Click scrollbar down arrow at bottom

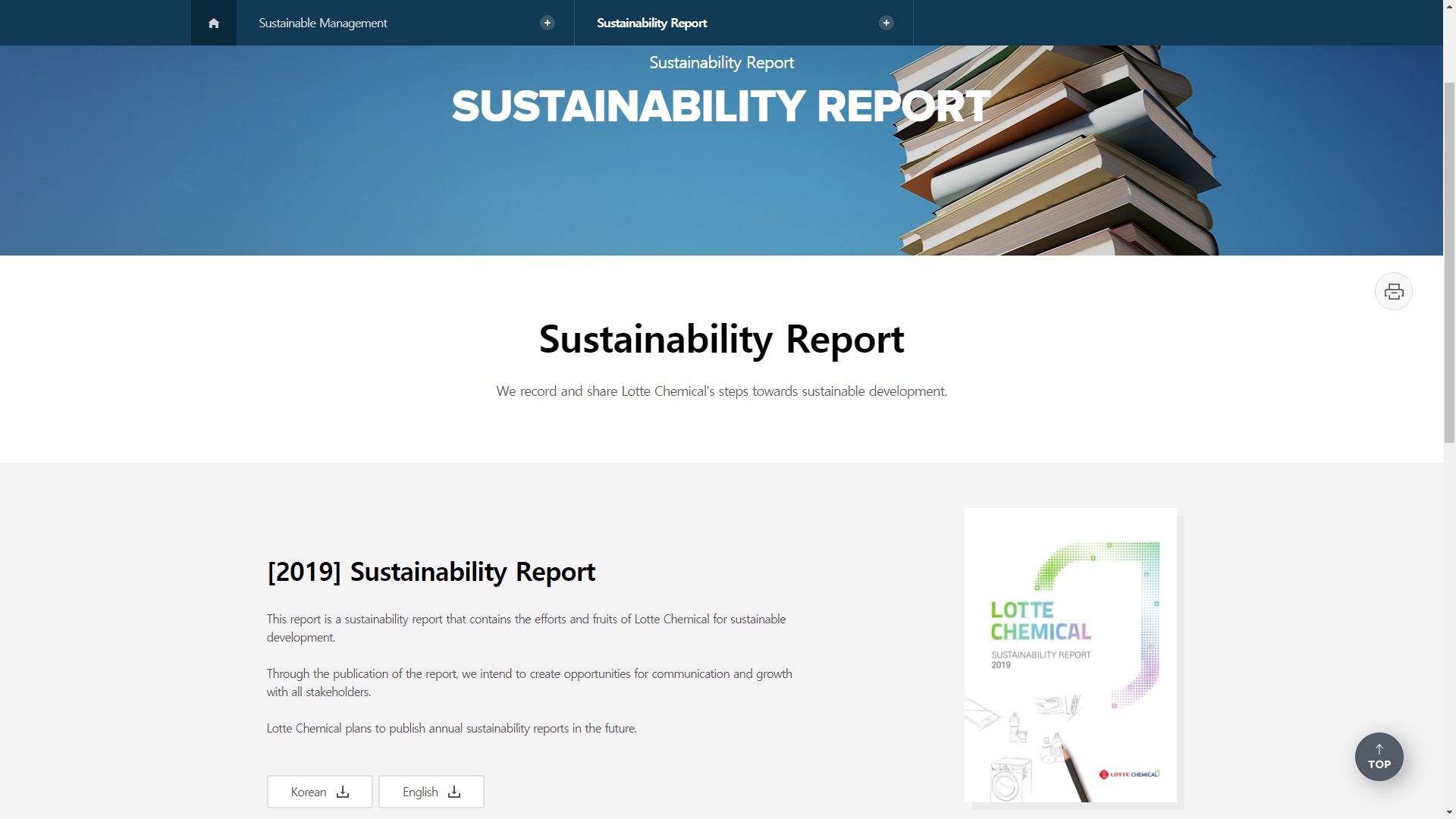pos(1449,813)
